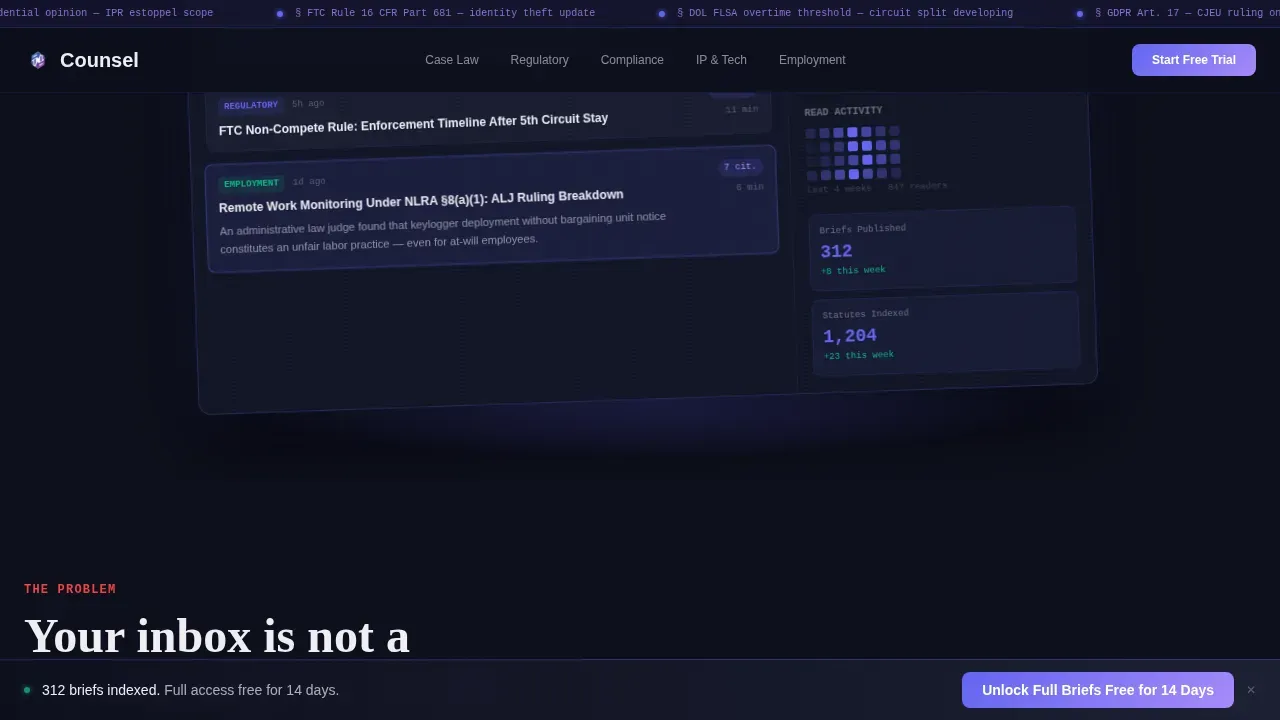Image resolution: width=1280 pixels, height=720 pixels.
Task: Click the ticker bullet before DOL FLSA overtime
Action: click(x=662, y=14)
